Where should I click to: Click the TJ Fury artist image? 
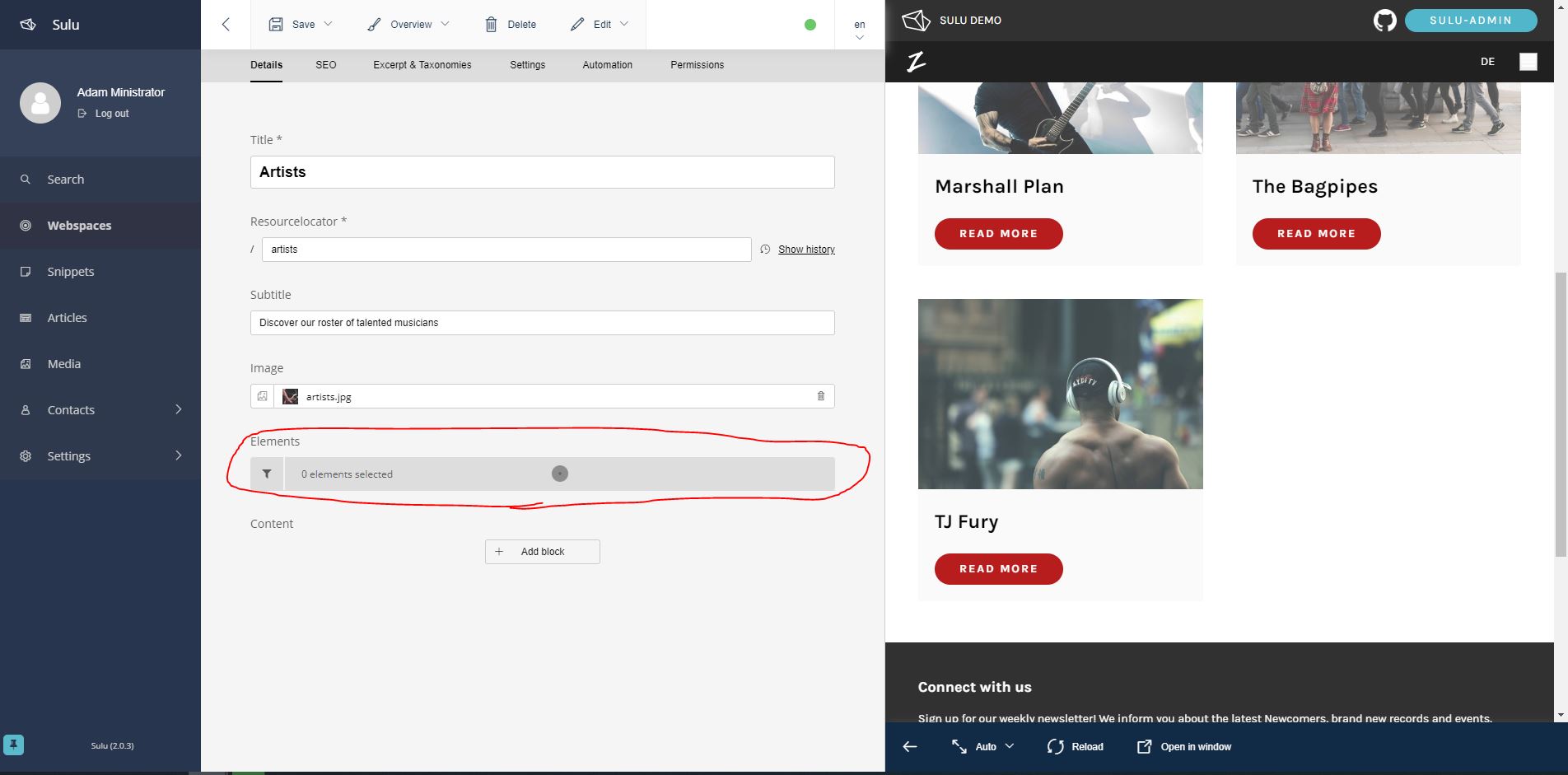(1061, 394)
